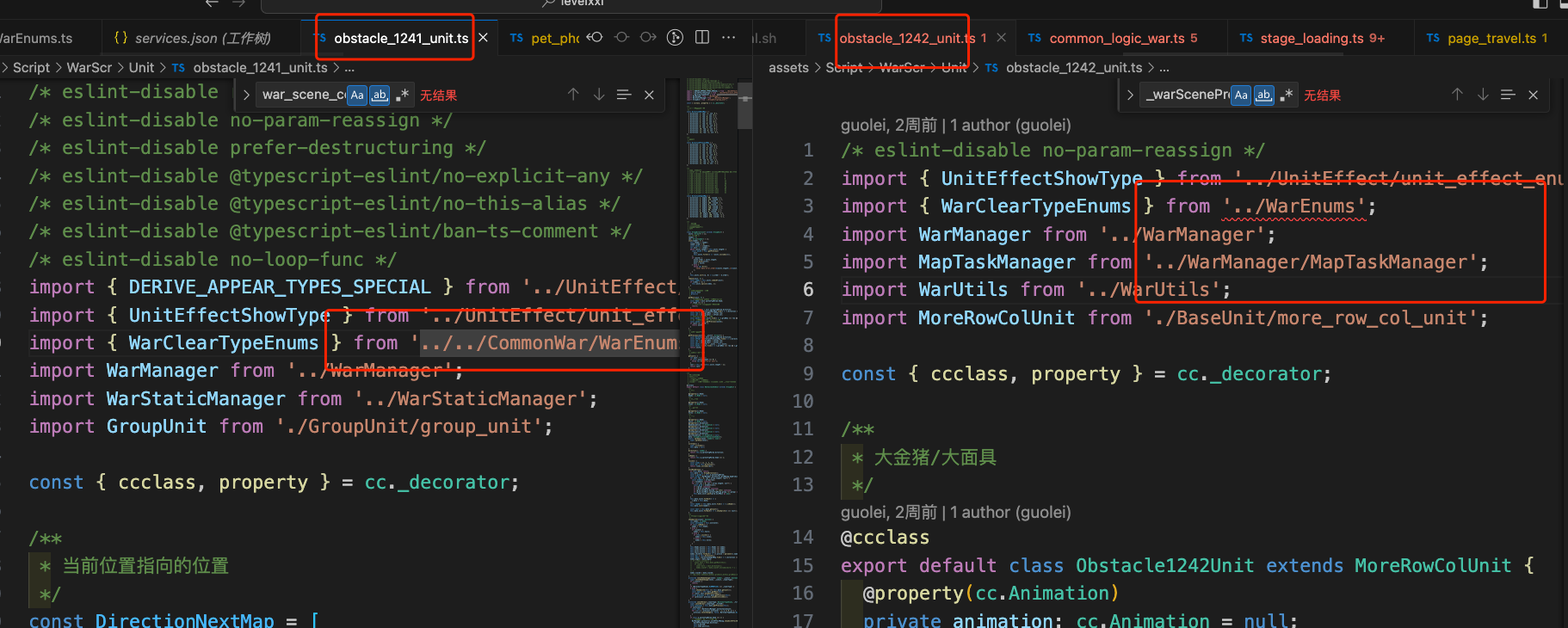Toggle Match Whole Word in right find widget
The image size is (1568, 628).
point(1263,95)
